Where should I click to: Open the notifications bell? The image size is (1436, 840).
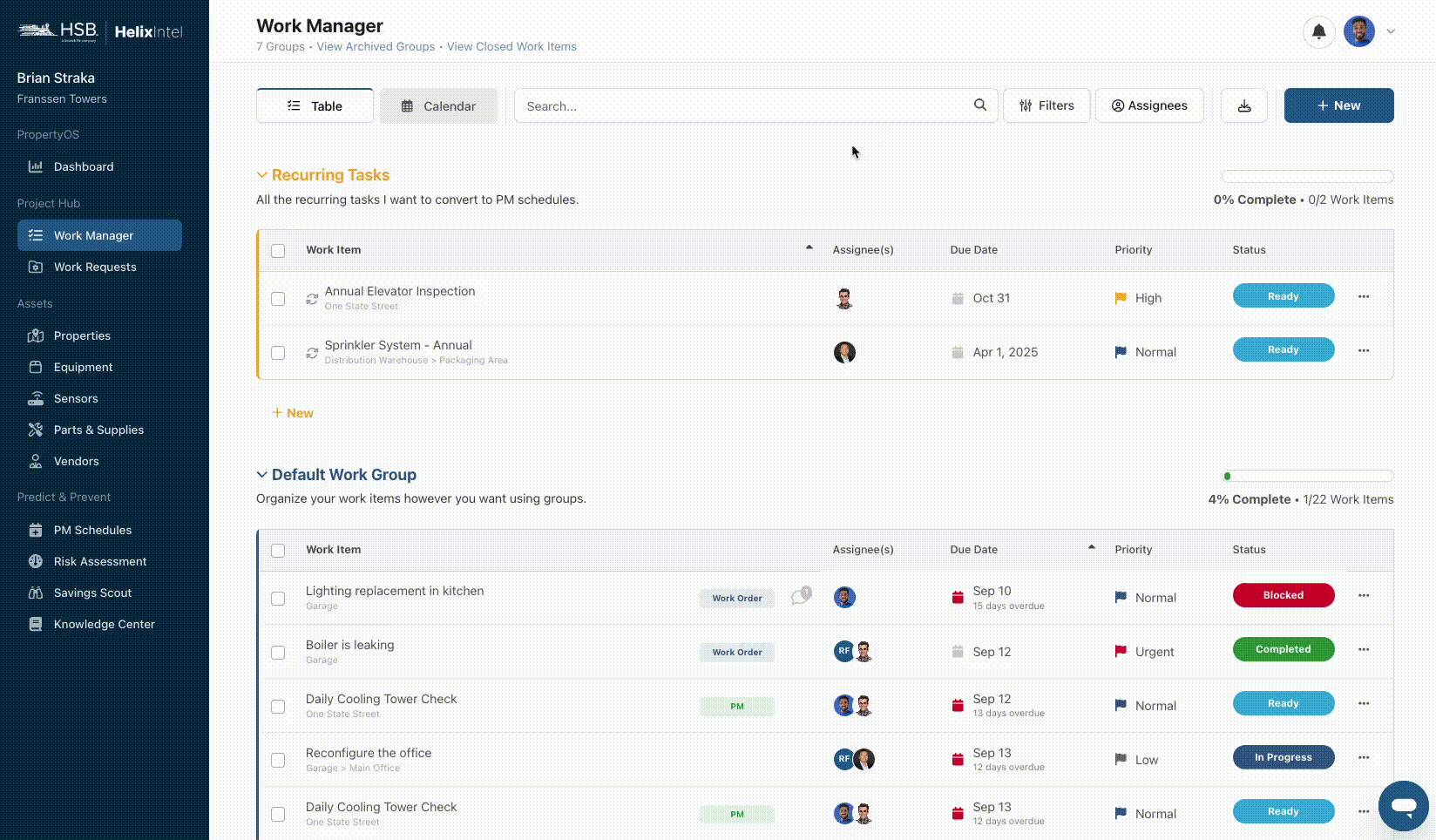1319,32
